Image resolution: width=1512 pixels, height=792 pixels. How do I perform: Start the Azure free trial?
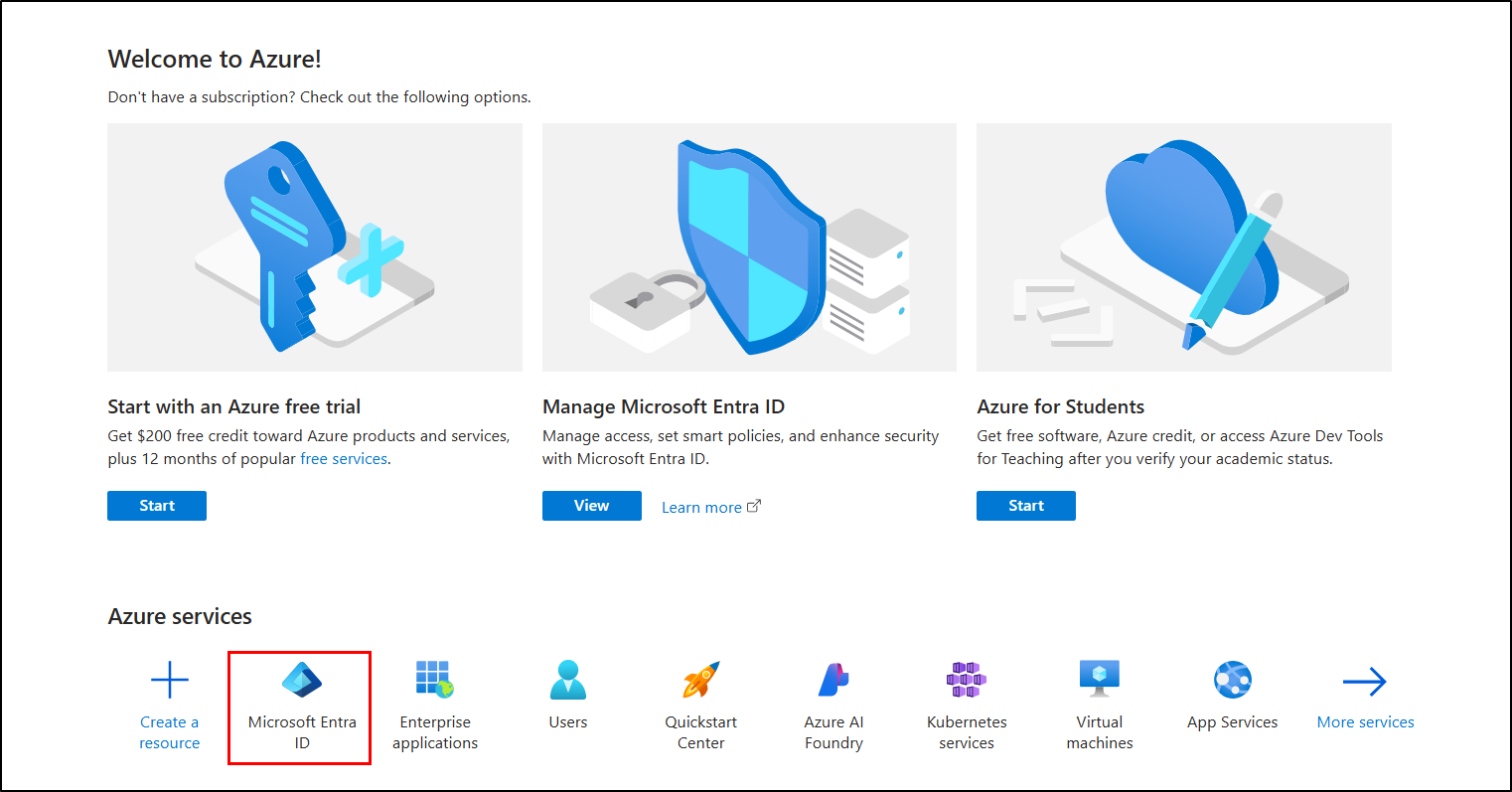[x=156, y=505]
